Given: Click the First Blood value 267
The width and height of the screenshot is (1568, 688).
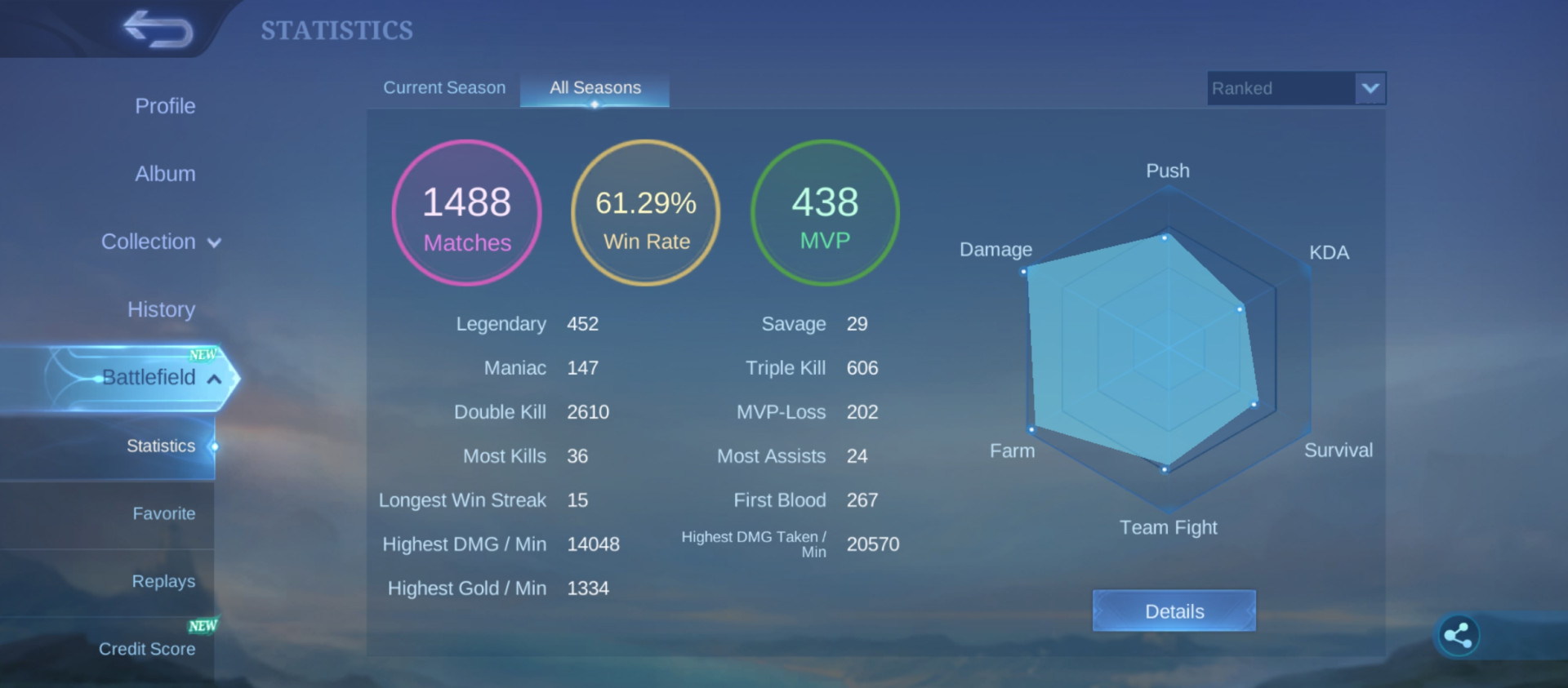Looking at the screenshot, I should coord(862,500).
